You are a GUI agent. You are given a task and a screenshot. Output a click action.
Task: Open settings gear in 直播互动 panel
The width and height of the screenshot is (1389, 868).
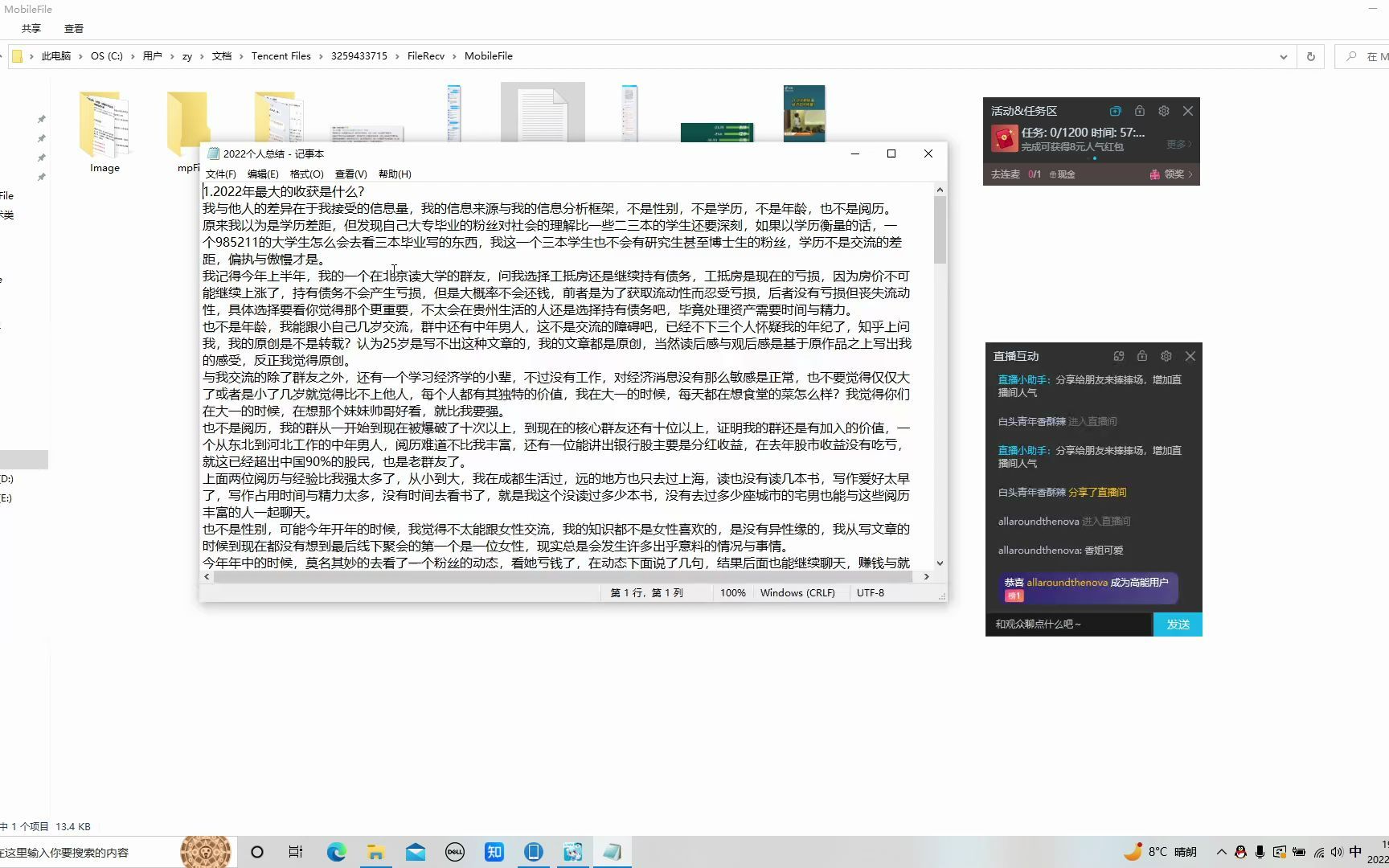coord(1166,356)
